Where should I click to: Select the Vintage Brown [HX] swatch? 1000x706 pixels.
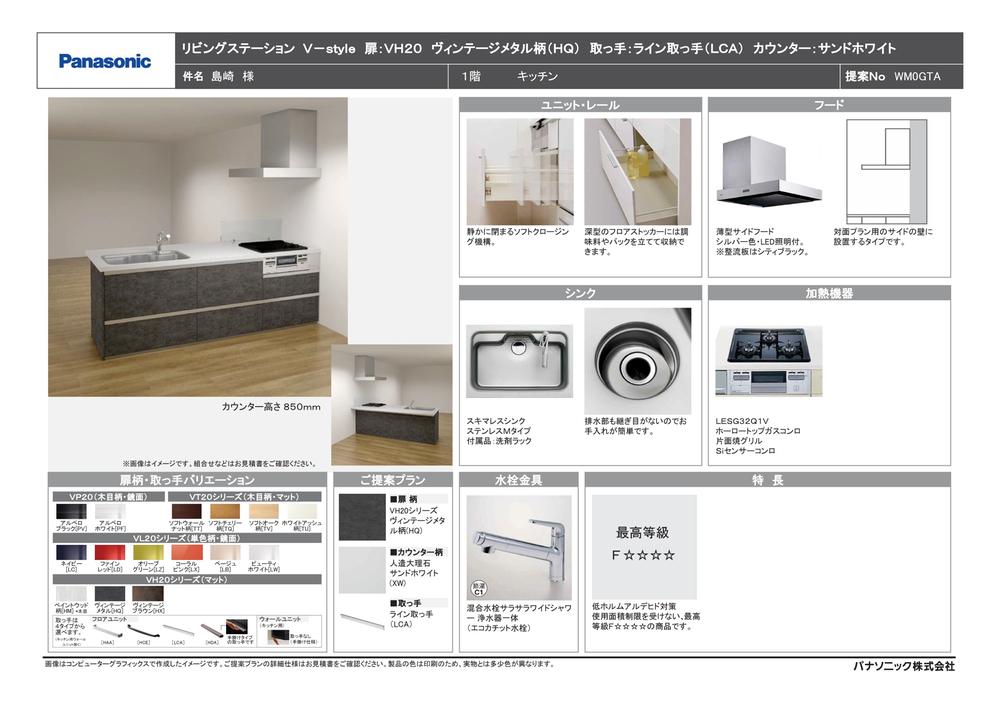[148, 594]
